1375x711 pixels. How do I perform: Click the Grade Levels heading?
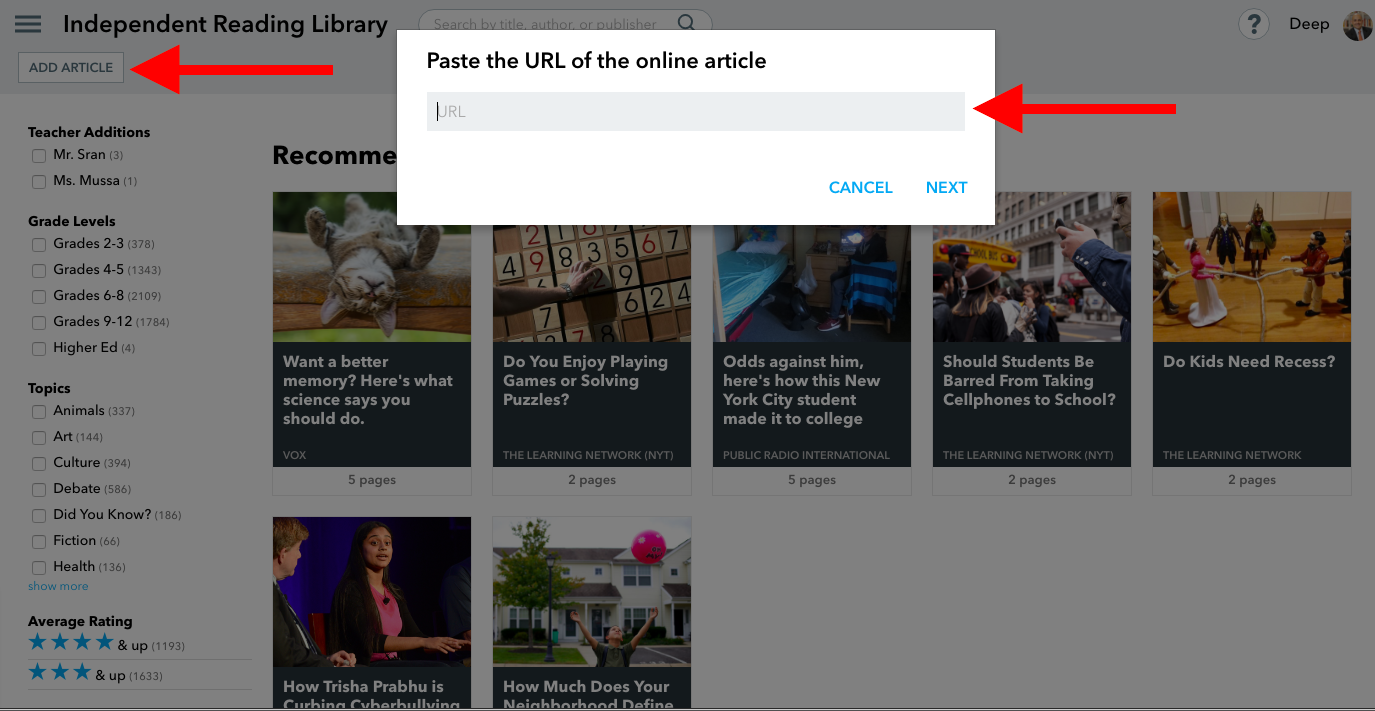(x=72, y=221)
